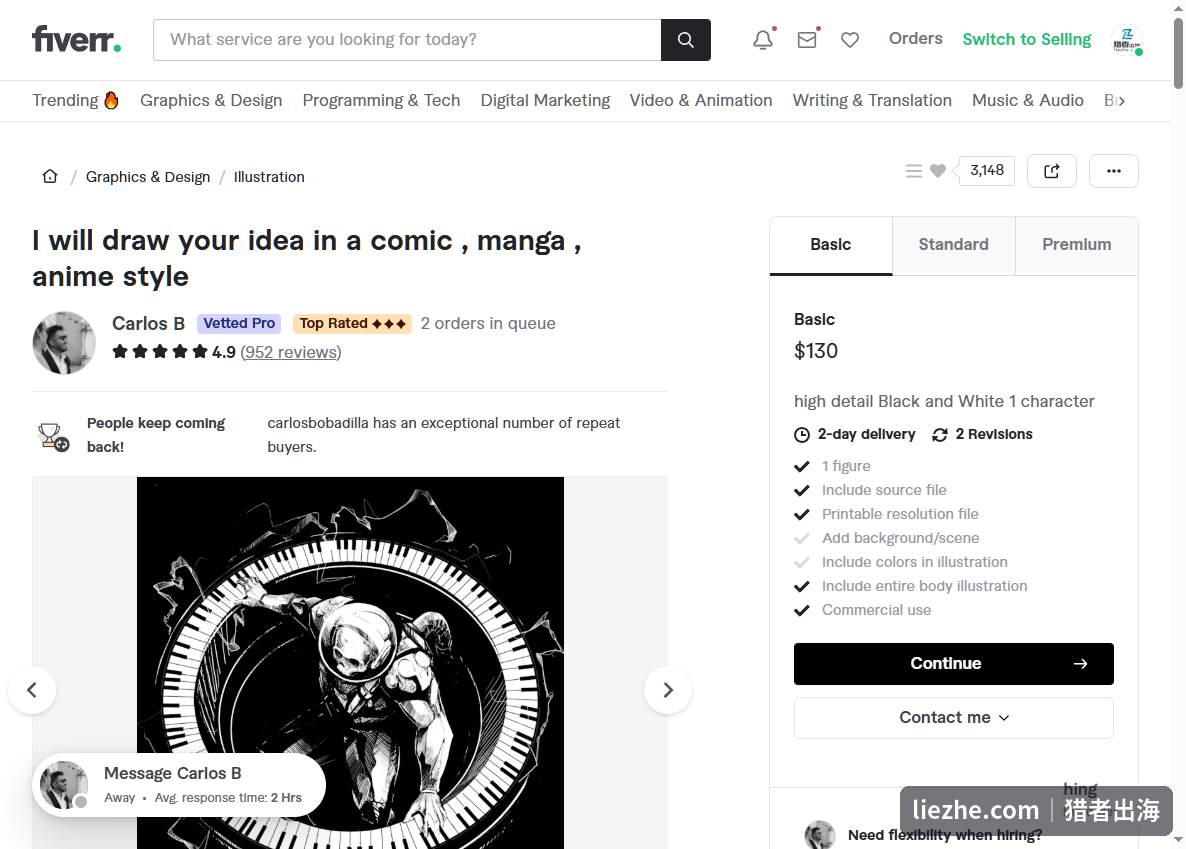
Task: Open Writing & Translation menu
Action: (872, 101)
